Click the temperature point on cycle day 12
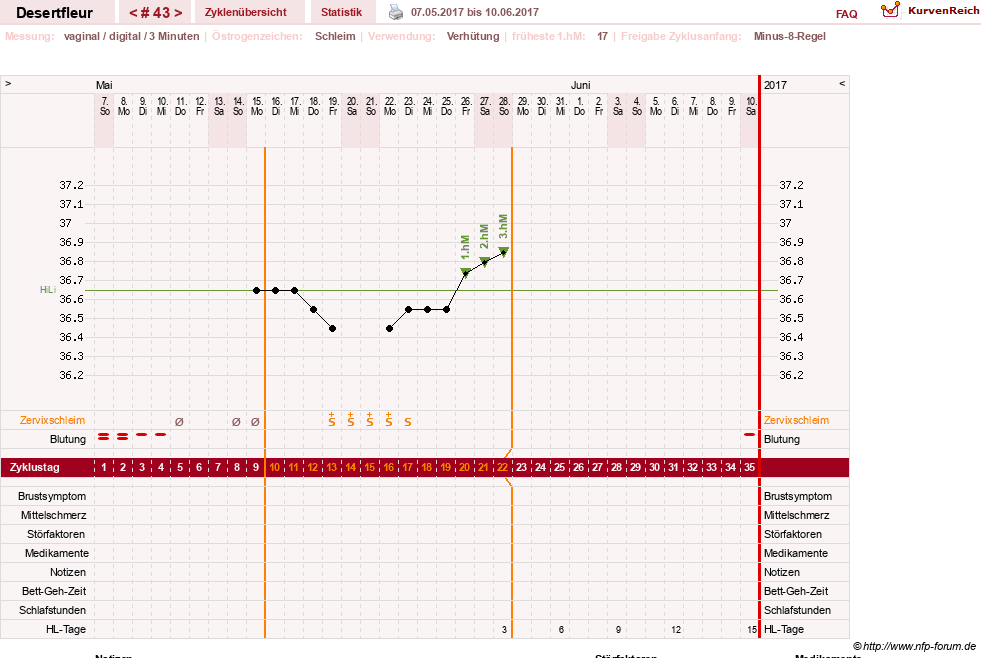The image size is (981, 658). click(x=313, y=310)
